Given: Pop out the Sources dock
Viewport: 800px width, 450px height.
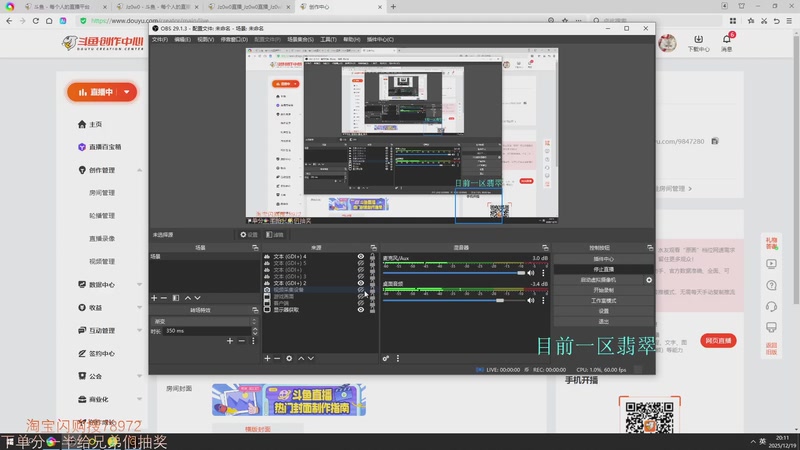Looking at the screenshot, I should [373, 247].
